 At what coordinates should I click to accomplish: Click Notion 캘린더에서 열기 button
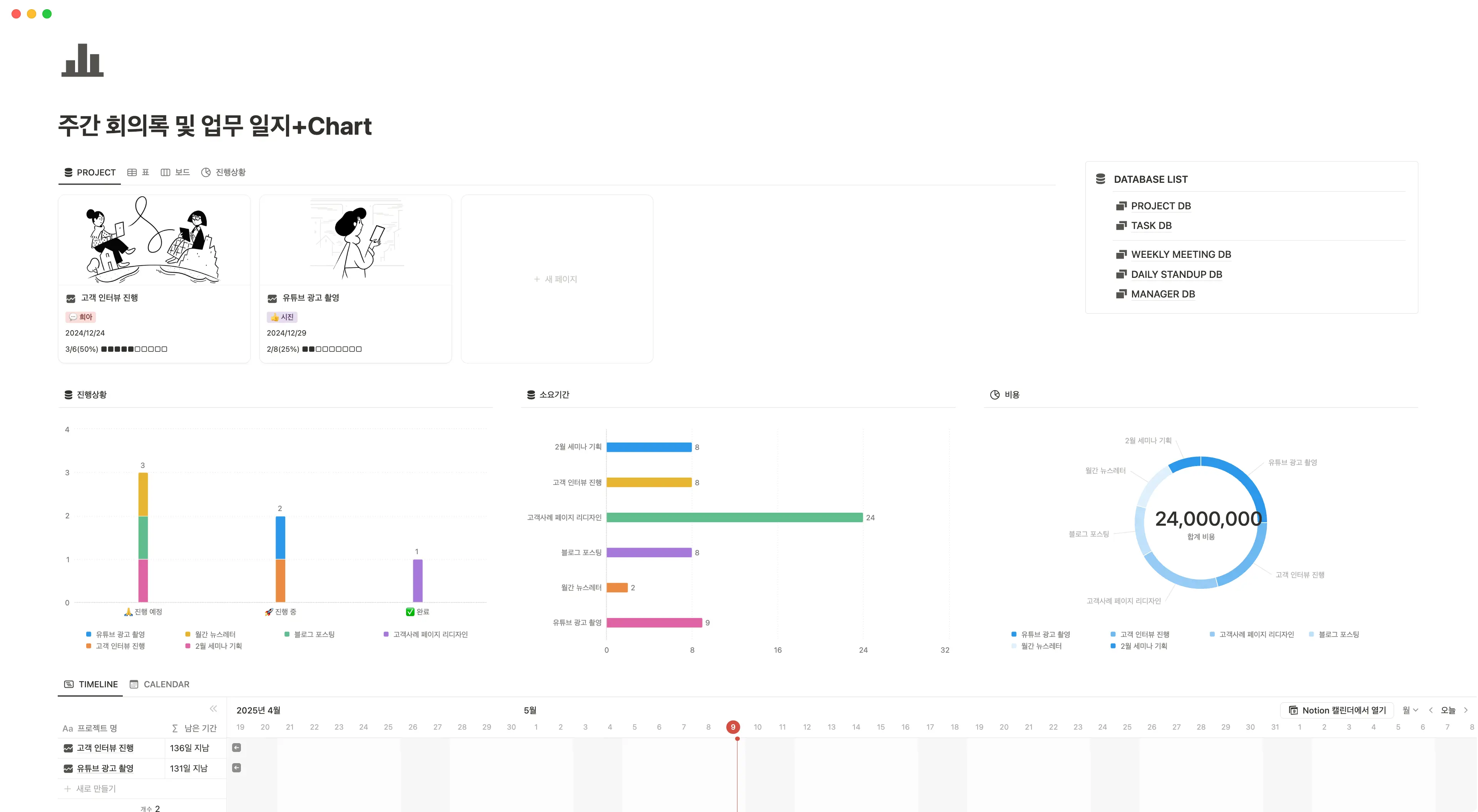(x=1337, y=710)
